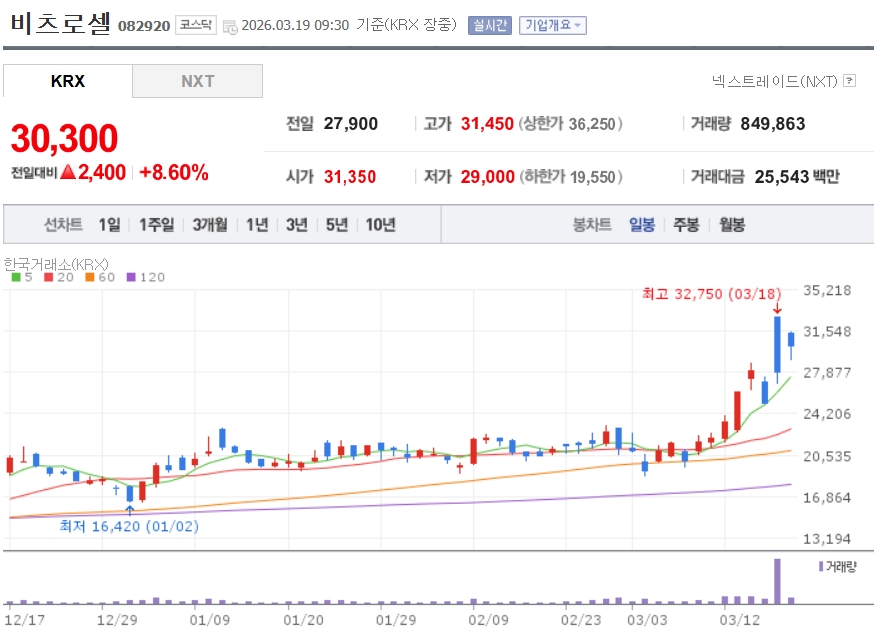Click the orange 60-day moving average swatch
Image resolution: width=874 pixels, height=638 pixels.
point(88,277)
